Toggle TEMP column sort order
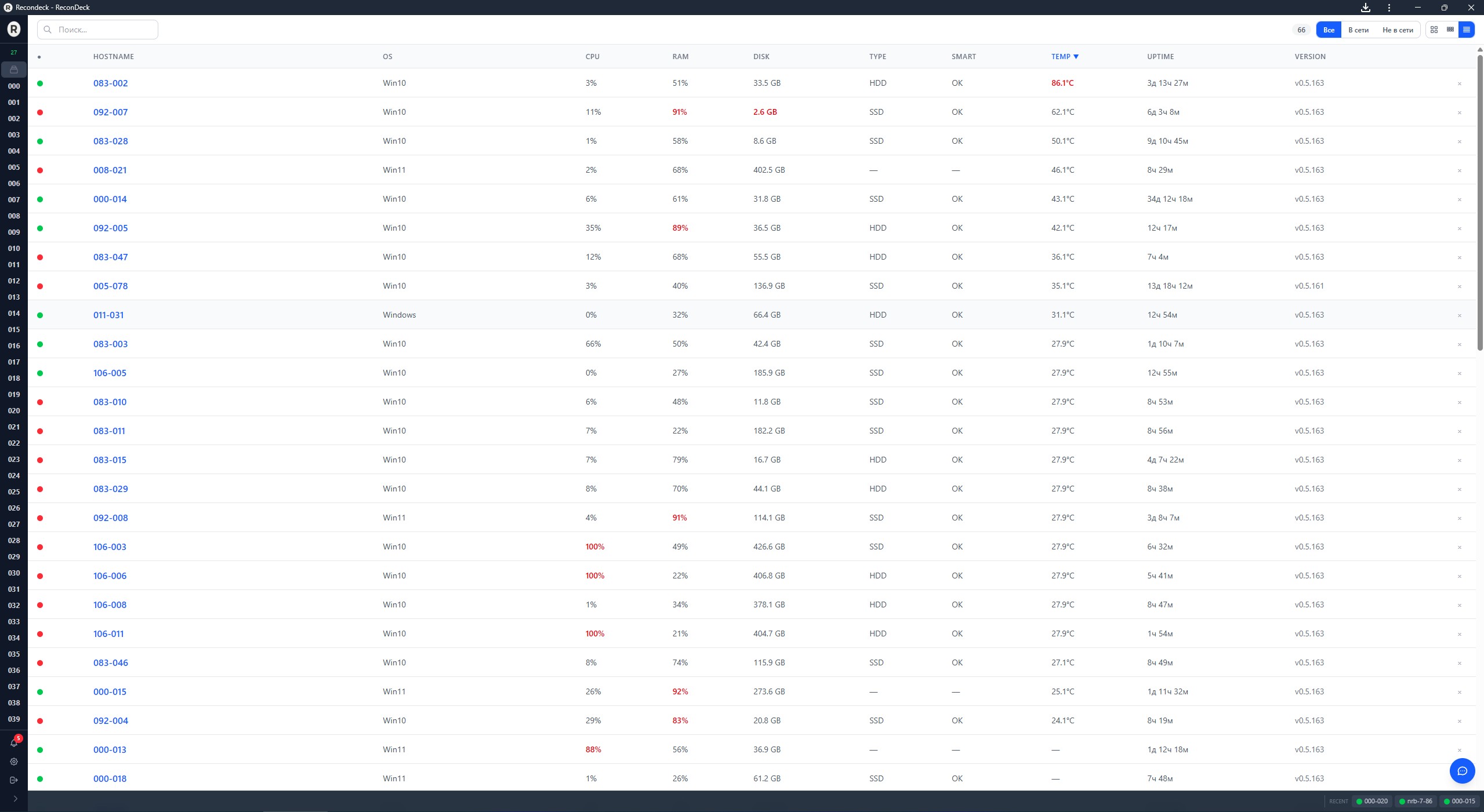 (x=1064, y=56)
